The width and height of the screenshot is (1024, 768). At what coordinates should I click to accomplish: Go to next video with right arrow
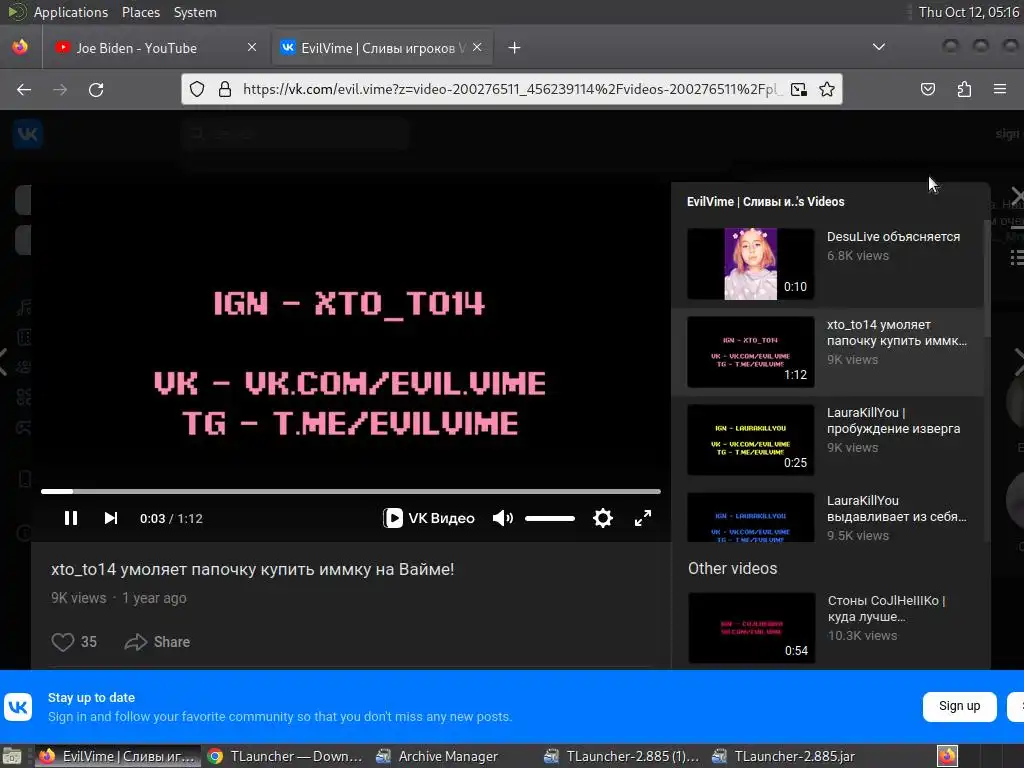click(1017, 362)
